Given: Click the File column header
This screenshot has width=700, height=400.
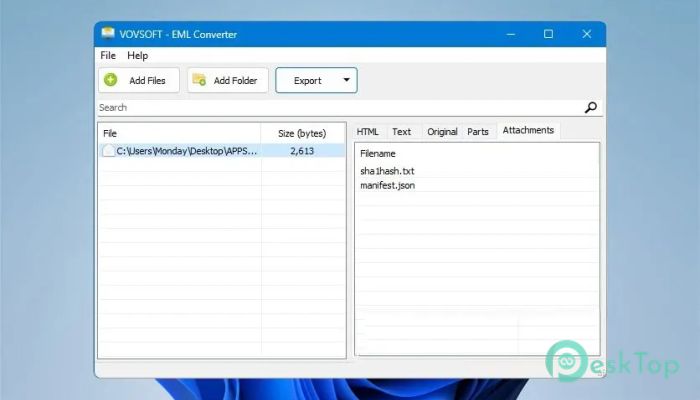Looking at the screenshot, I should (x=179, y=133).
